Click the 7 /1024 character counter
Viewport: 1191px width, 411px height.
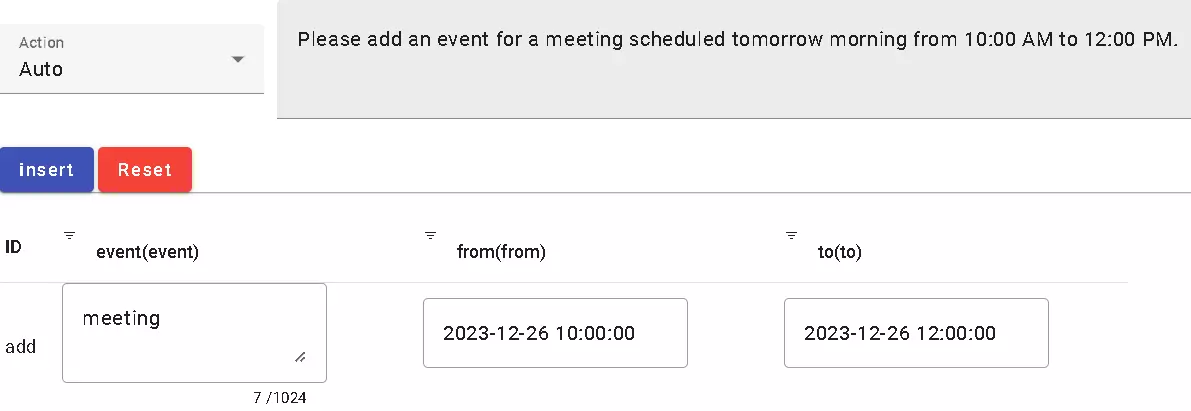(x=279, y=398)
